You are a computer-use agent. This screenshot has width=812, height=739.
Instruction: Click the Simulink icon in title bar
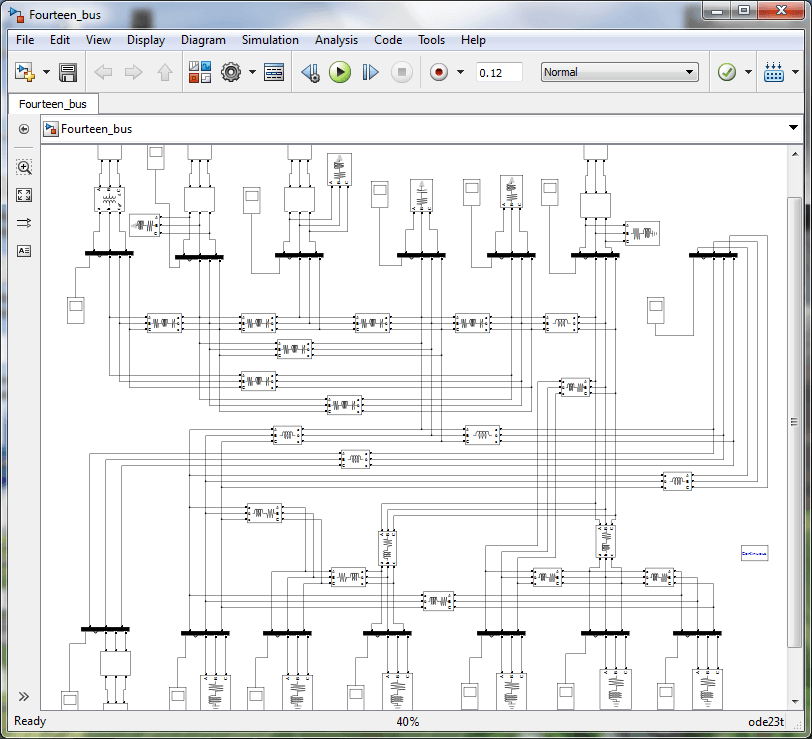pos(17,15)
